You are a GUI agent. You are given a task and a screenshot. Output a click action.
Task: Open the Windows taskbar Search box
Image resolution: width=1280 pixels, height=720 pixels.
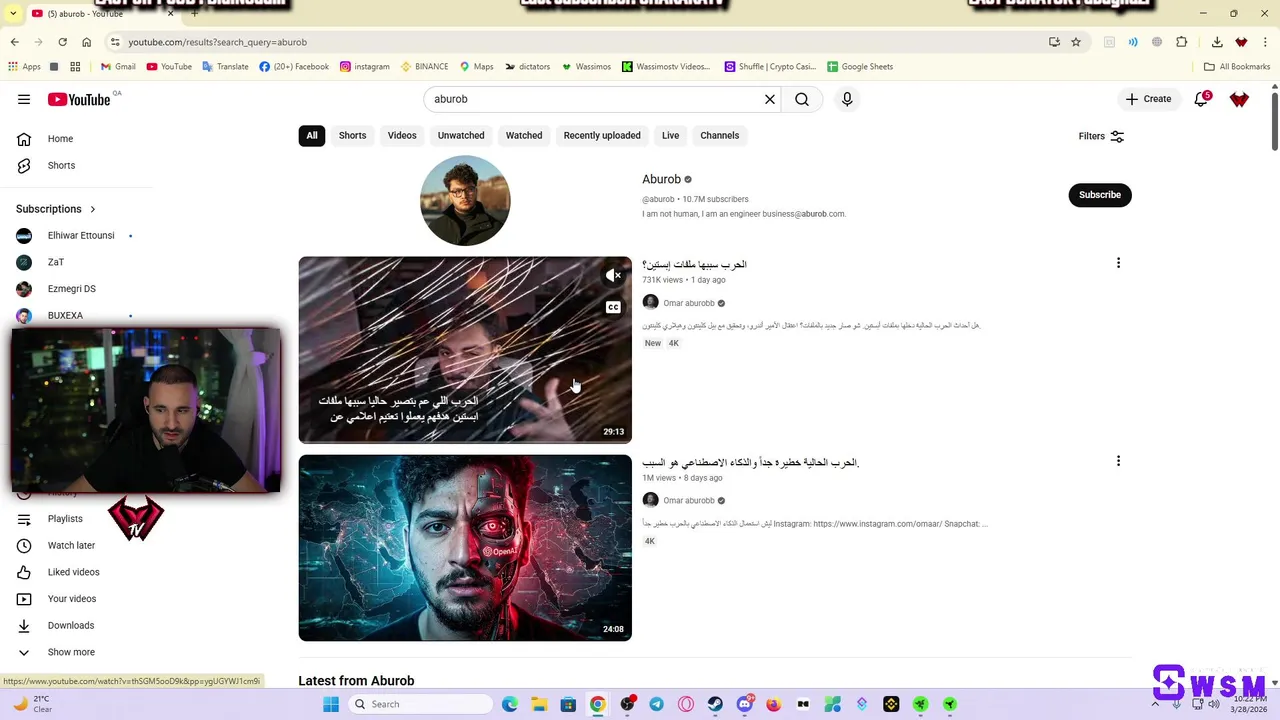pos(420,704)
